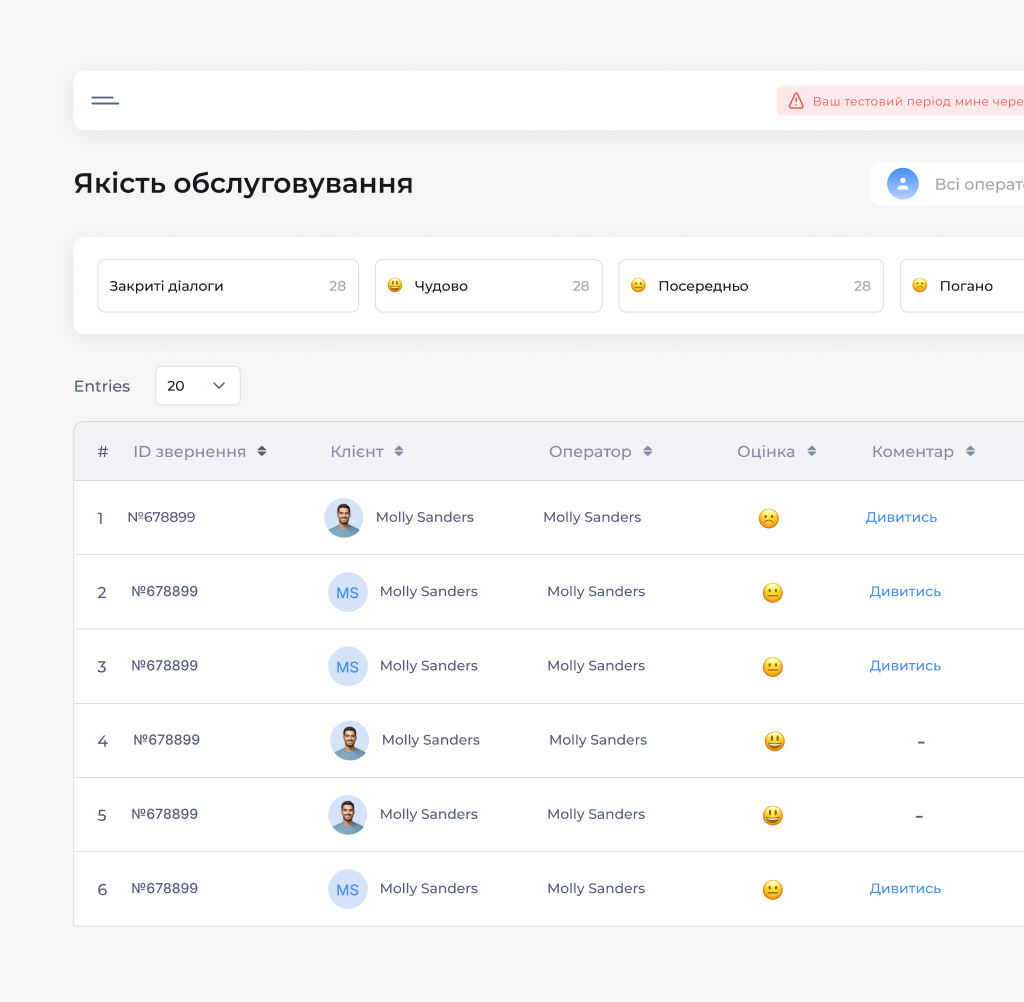Click the happy rating emoji in row 4
This screenshot has height=1002, width=1024.
coord(775,741)
